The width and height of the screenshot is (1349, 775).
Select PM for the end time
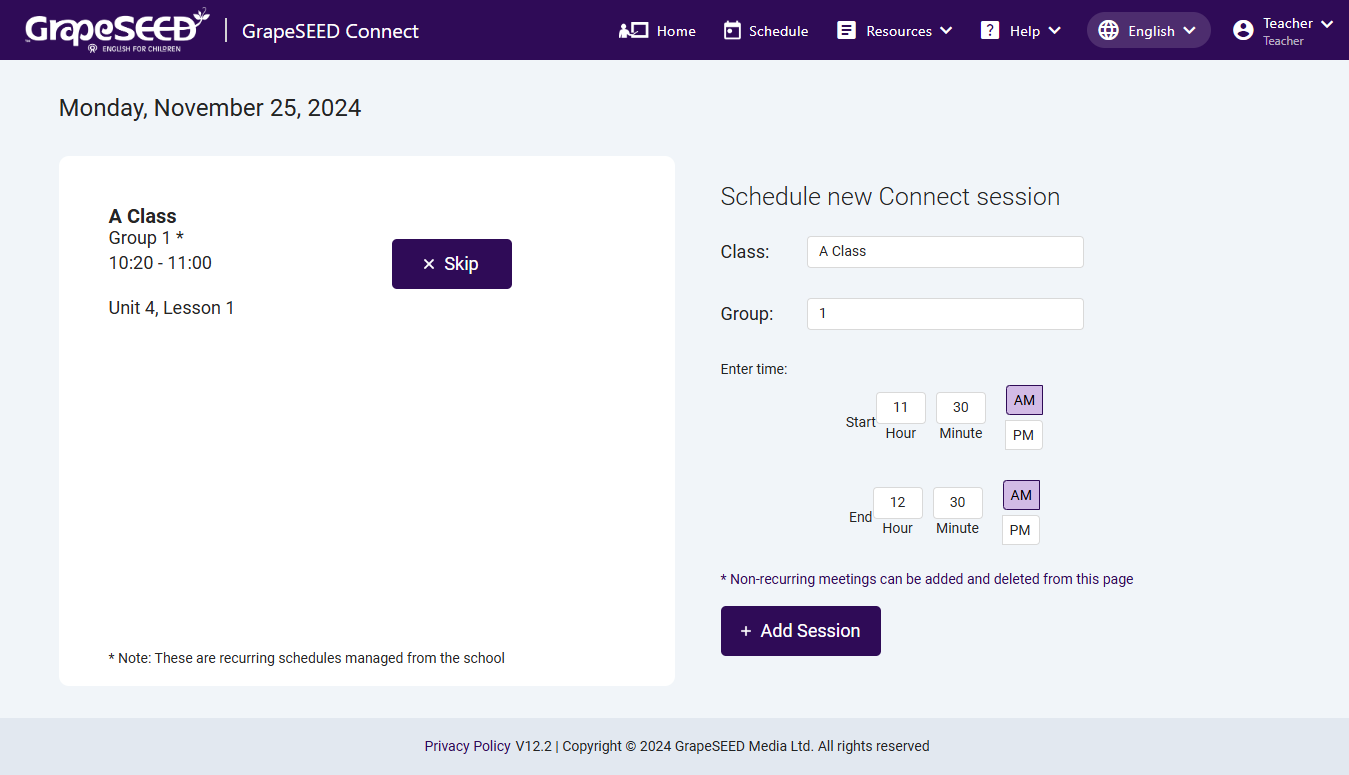click(x=1020, y=530)
